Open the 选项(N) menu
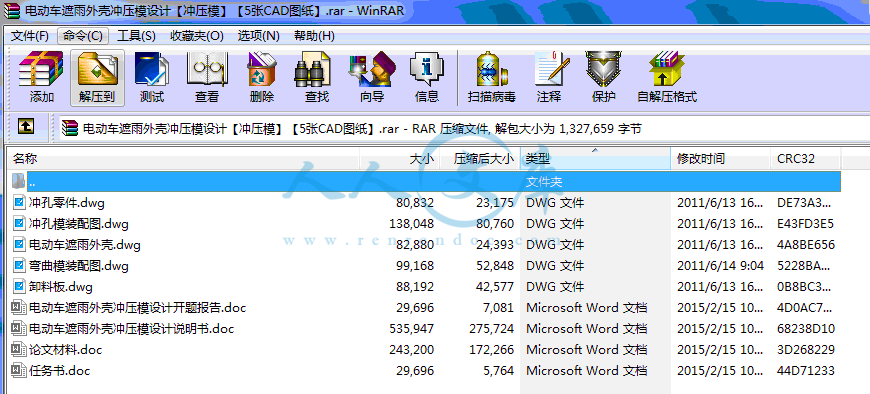 (259, 36)
